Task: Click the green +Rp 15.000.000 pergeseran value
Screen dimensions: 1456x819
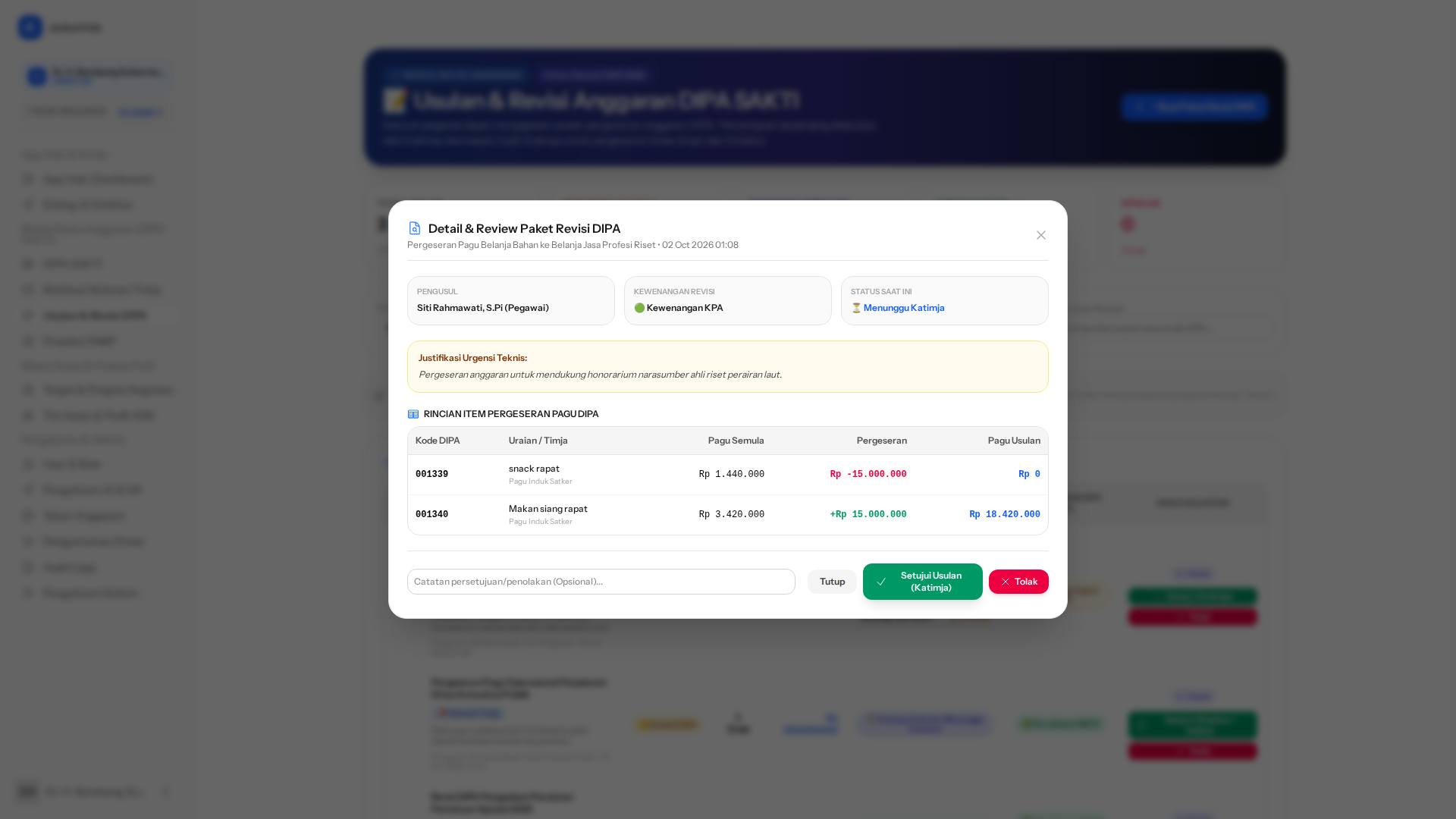Action: pos(868,515)
